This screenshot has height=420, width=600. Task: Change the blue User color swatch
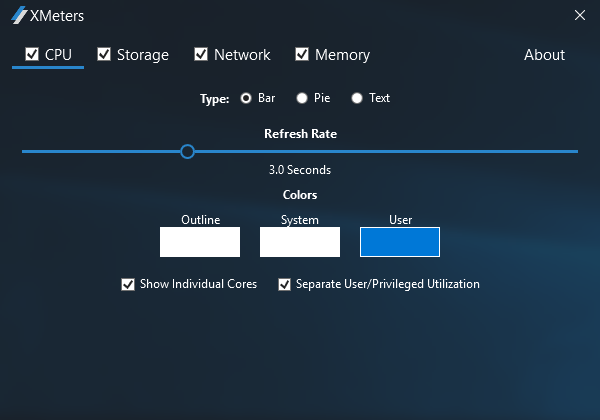coord(400,242)
